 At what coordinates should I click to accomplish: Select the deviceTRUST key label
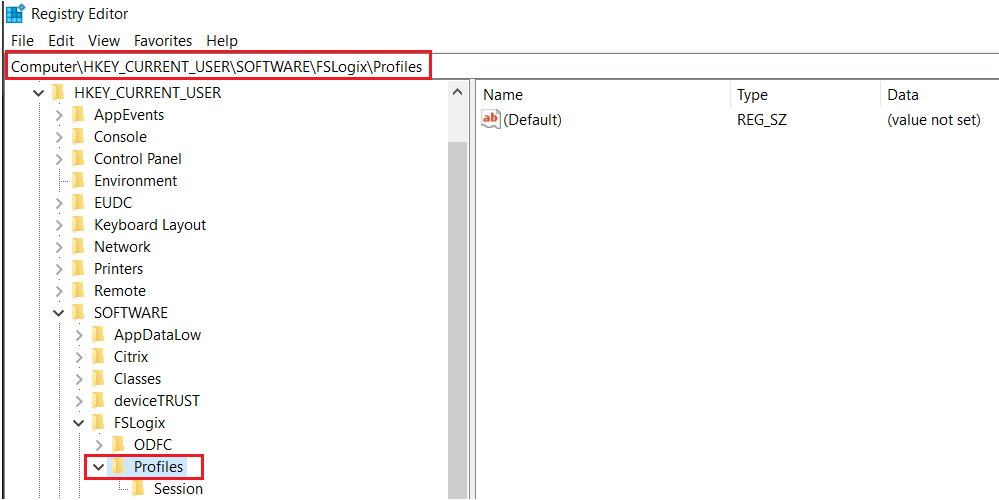pyautogui.click(x=157, y=401)
